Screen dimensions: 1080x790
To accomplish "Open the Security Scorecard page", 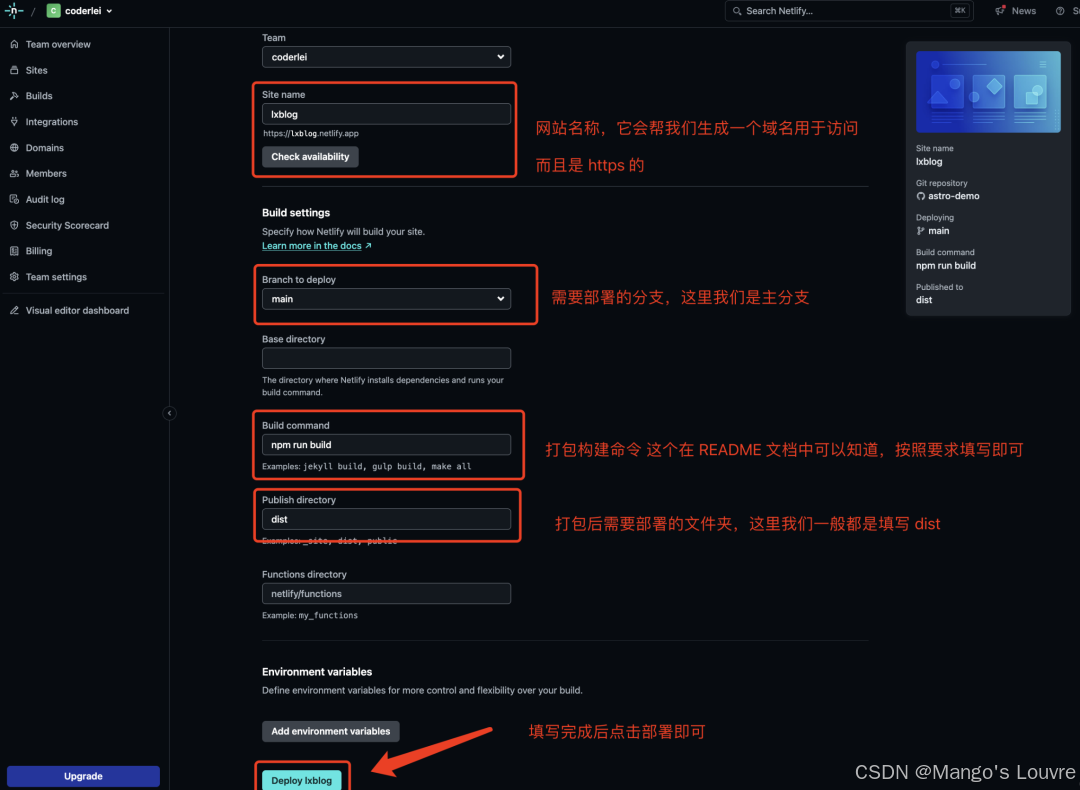I will pos(67,225).
